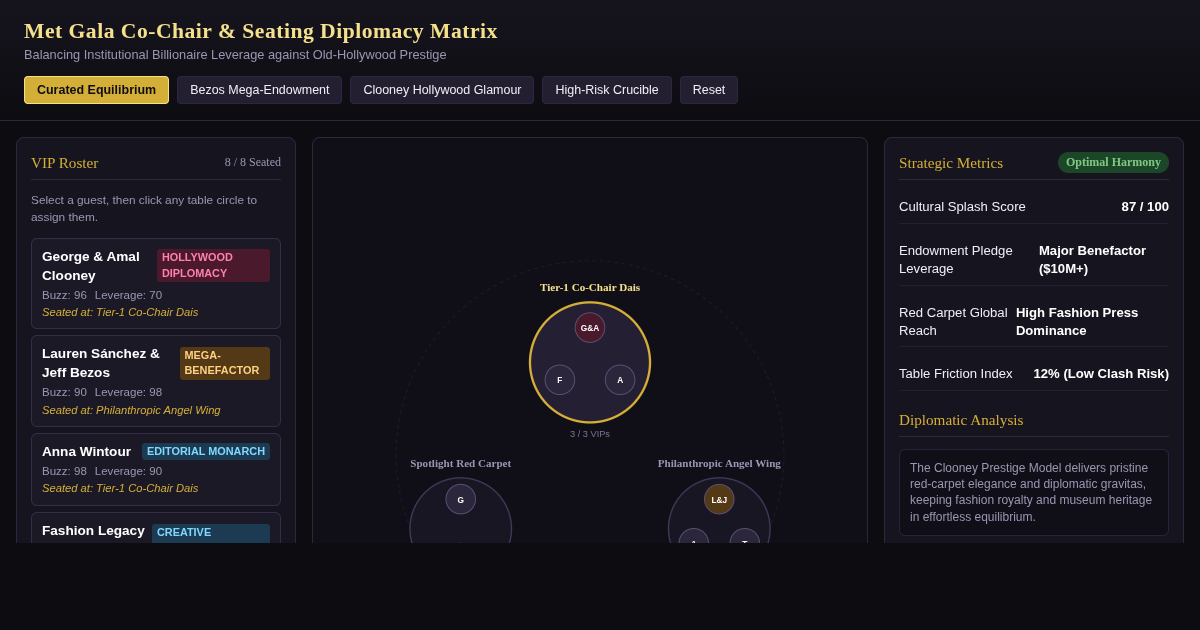This screenshot has width=1200, height=630.
Task: Select George & Amal Clooney guest card
Action: click(156, 284)
